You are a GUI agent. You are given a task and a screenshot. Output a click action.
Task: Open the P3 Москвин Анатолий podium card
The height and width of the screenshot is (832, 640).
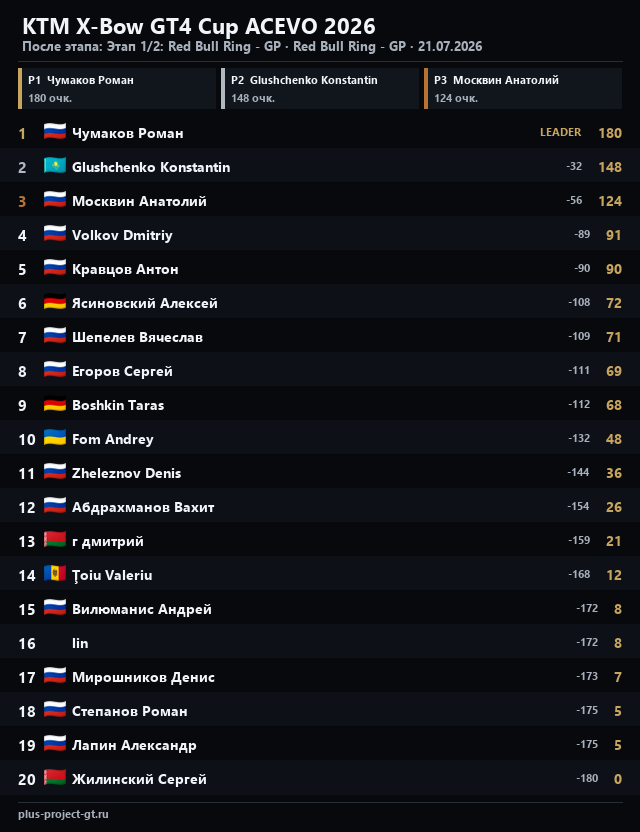click(x=523, y=89)
